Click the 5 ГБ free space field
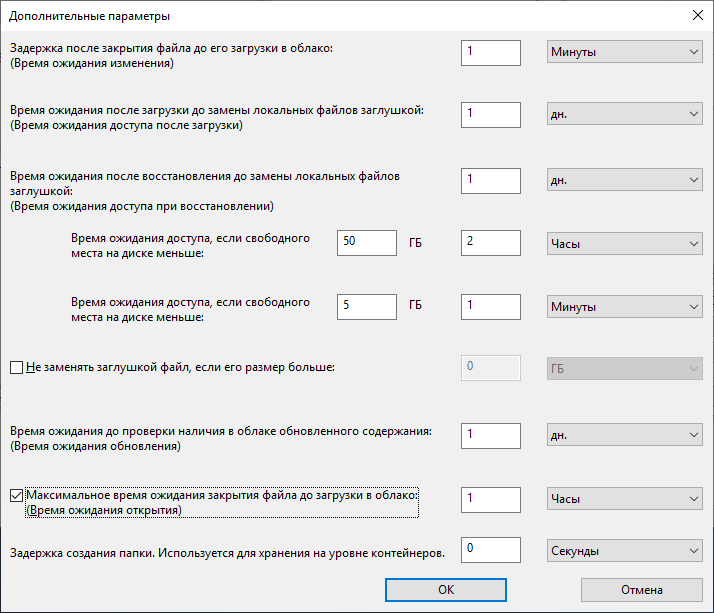 click(367, 306)
